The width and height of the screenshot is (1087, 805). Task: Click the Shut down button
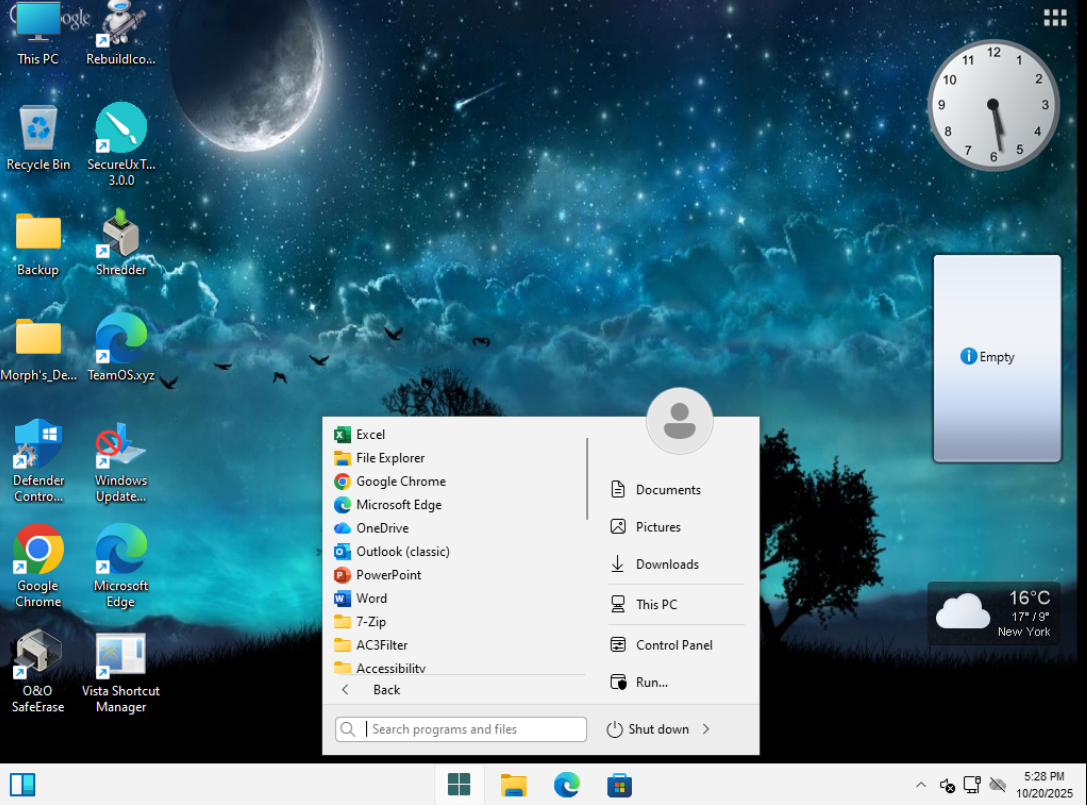point(648,729)
